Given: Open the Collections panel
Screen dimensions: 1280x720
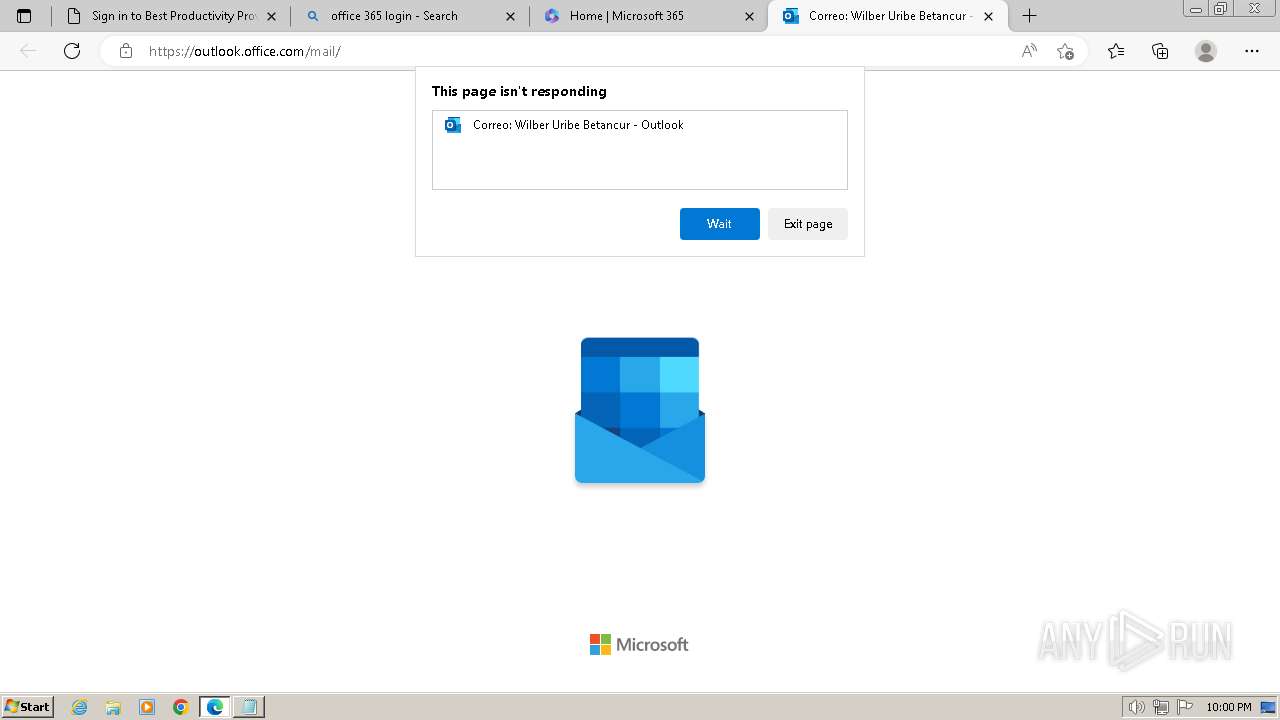Looking at the screenshot, I should (1160, 51).
